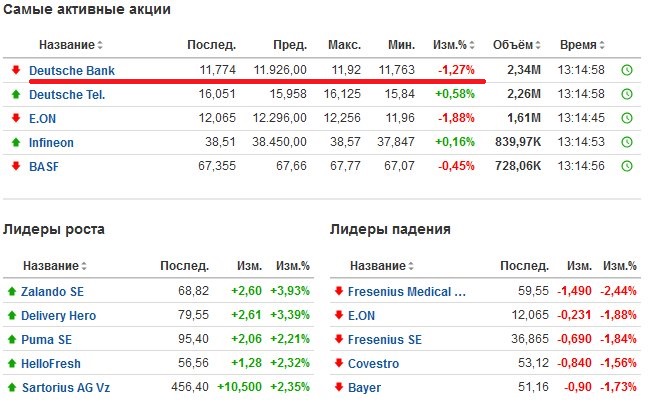Click the red down arrow beside Fresenius Medical
This screenshot has width=648, height=403.
tap(339, 291)
